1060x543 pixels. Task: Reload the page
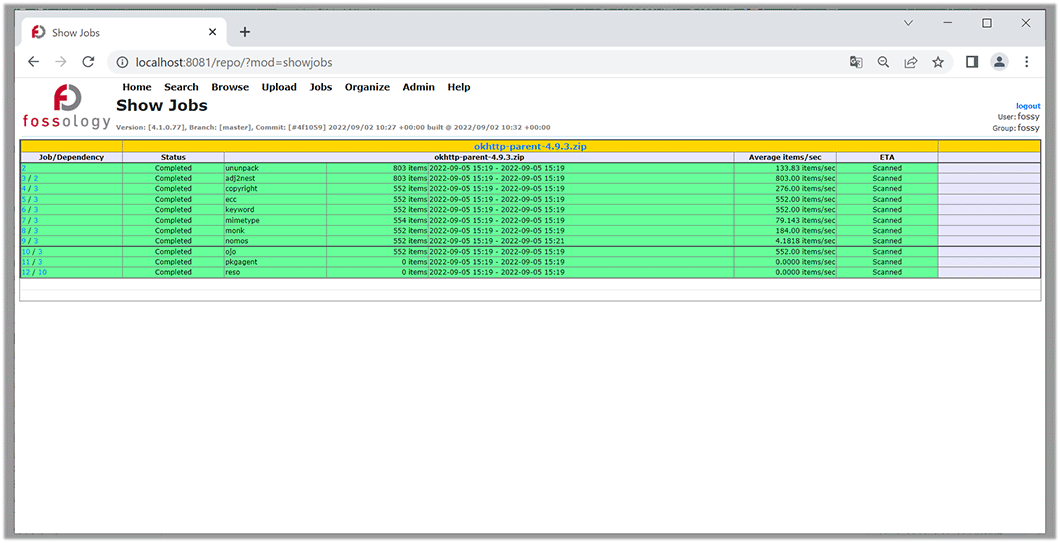pyautogui.click(x=88, y=62)
